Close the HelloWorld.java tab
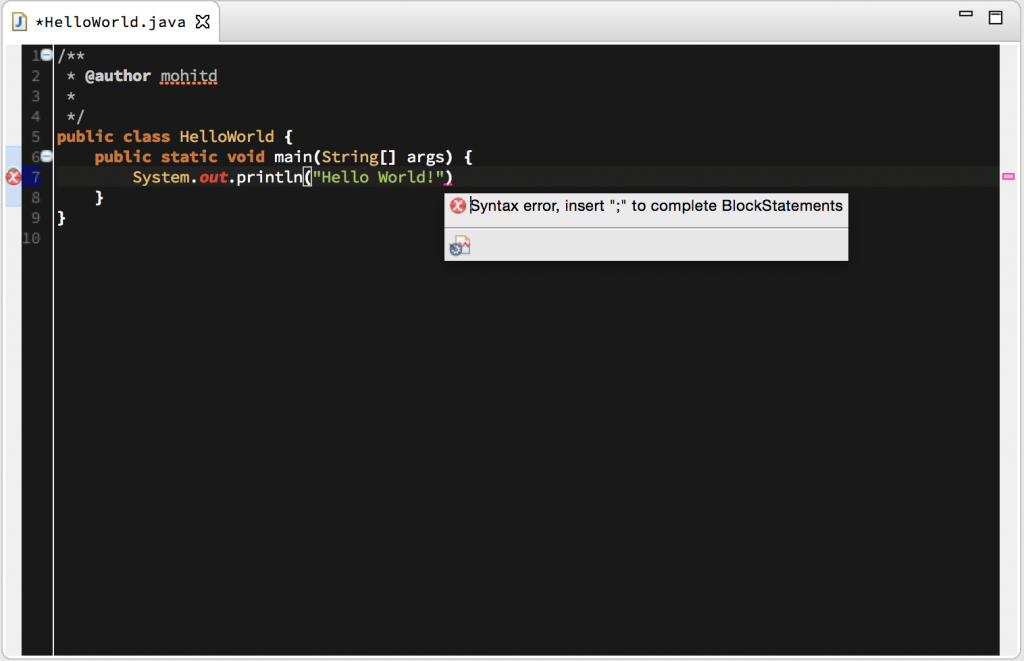 pos(203,22)
